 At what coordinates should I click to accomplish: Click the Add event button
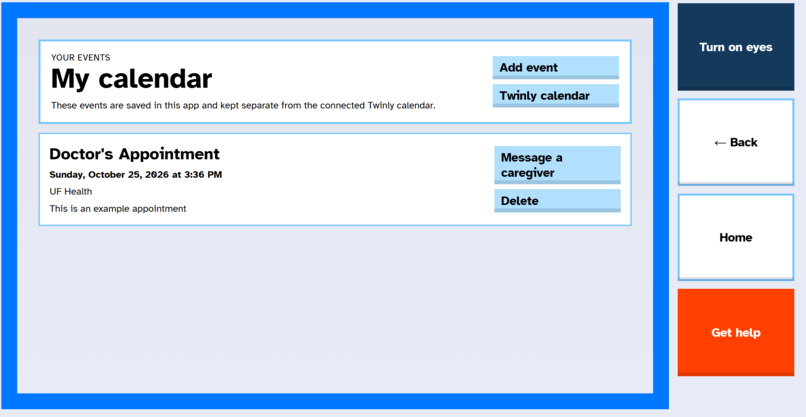click(556, 67)
